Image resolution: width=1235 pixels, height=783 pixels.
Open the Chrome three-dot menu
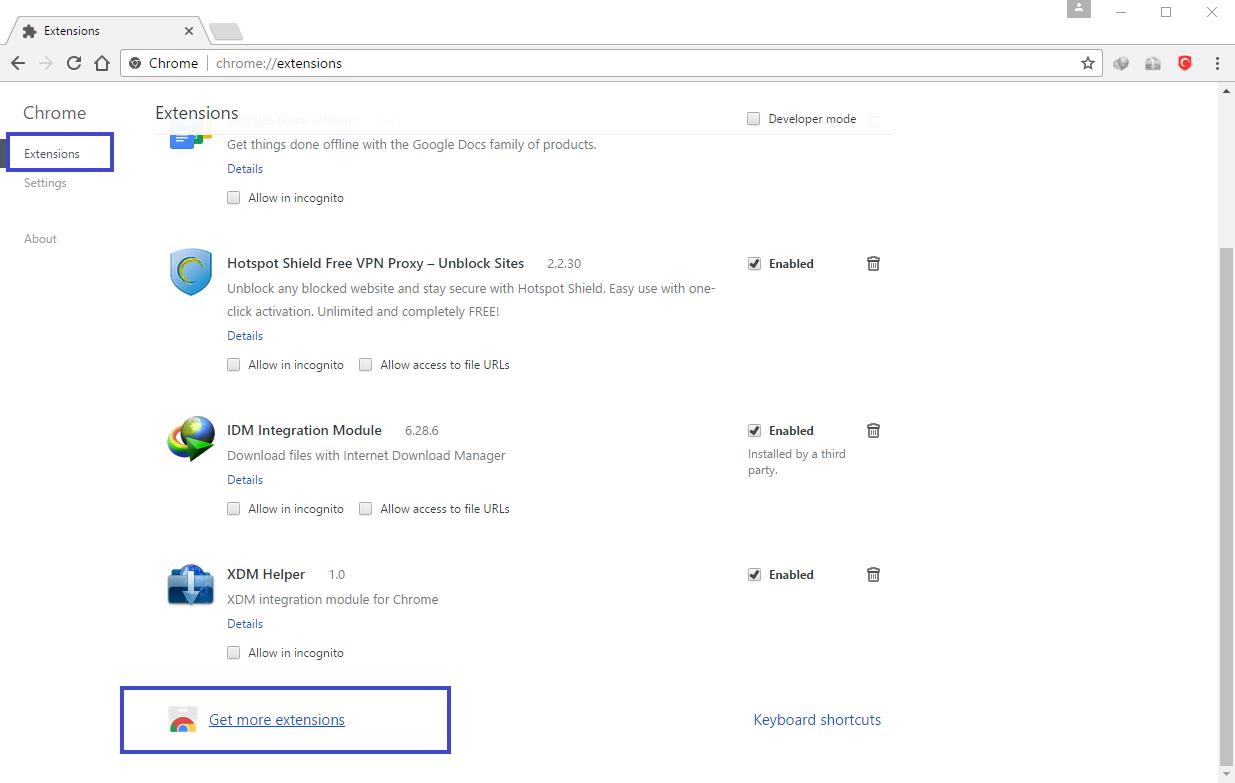[x=1217, y=63]
